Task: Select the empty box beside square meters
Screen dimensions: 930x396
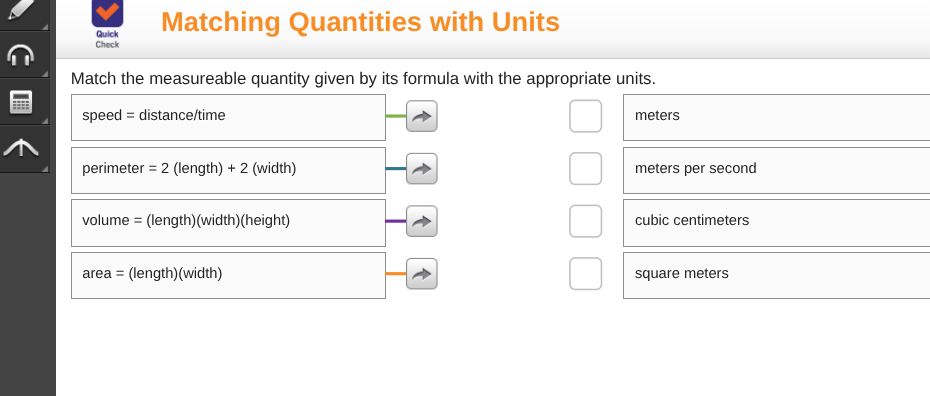Action: pos(585,274)
